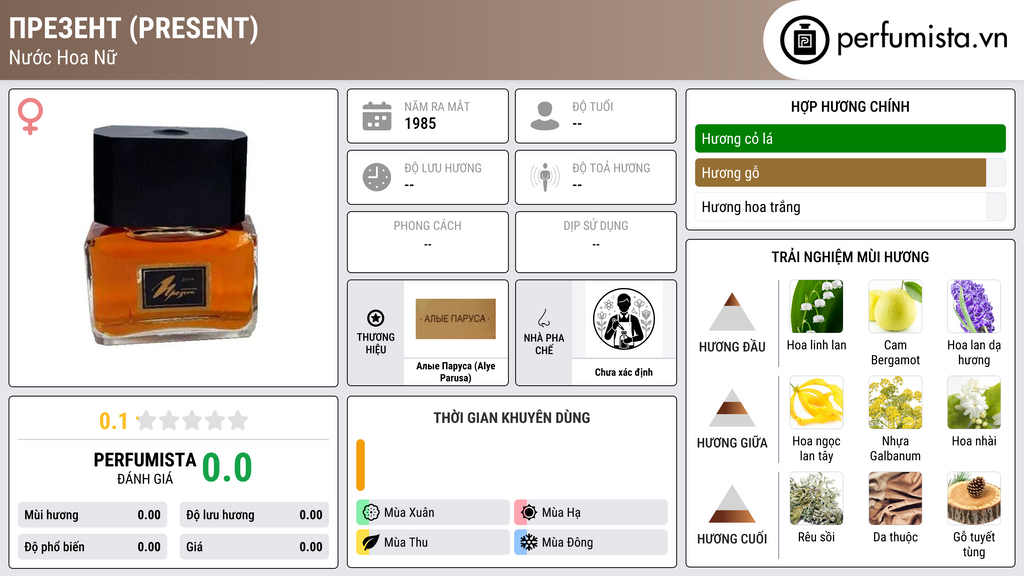Screen dimensions: 1024x576
Task: Click the star badge icon above Thương hiệu
Action: pos(376,318)
